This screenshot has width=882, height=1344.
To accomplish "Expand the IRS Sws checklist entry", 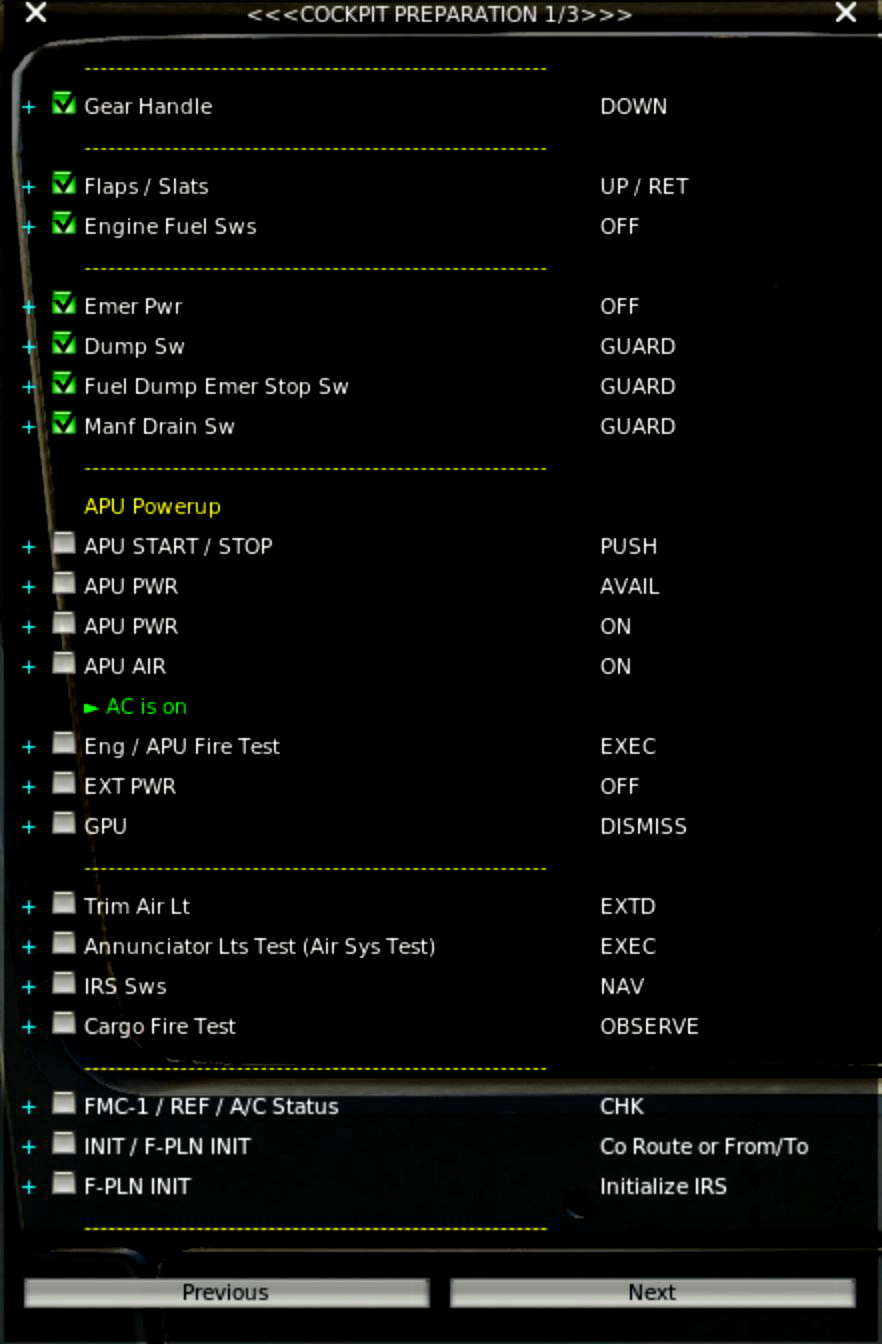I will pyautogui.click(x=28, y=986).
